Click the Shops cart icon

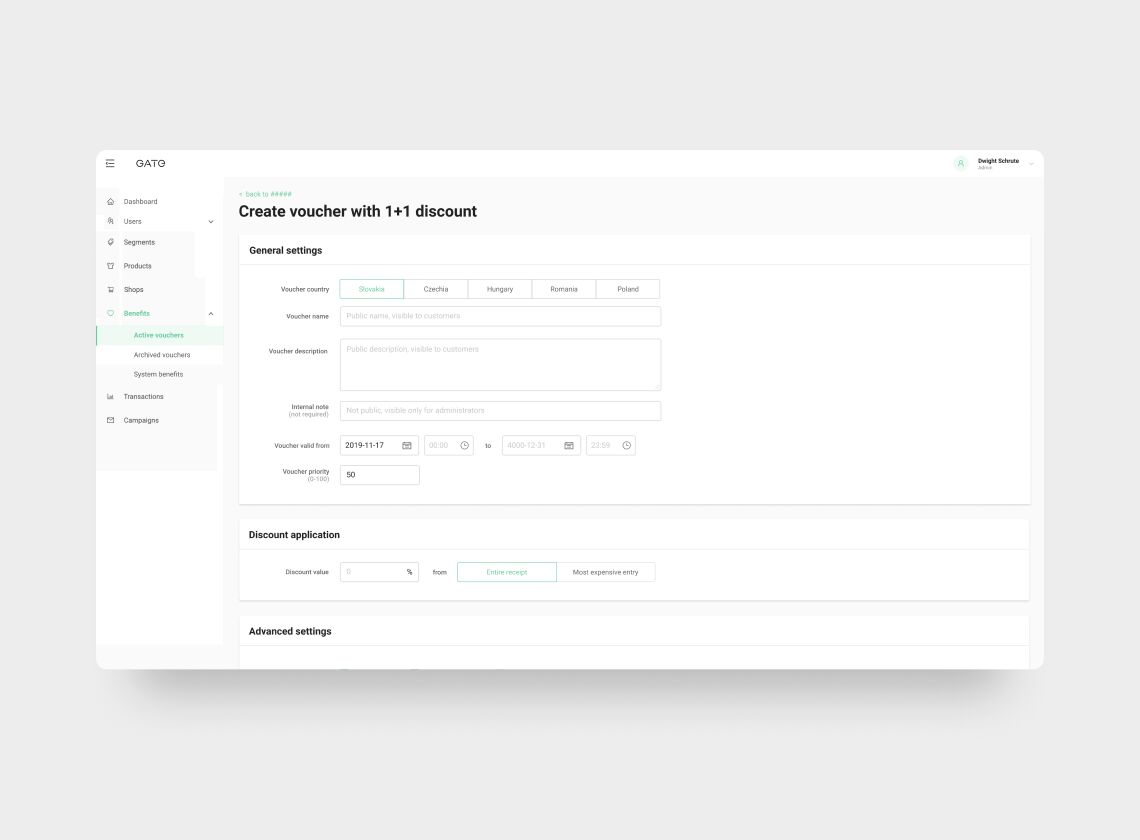(111, 289)
